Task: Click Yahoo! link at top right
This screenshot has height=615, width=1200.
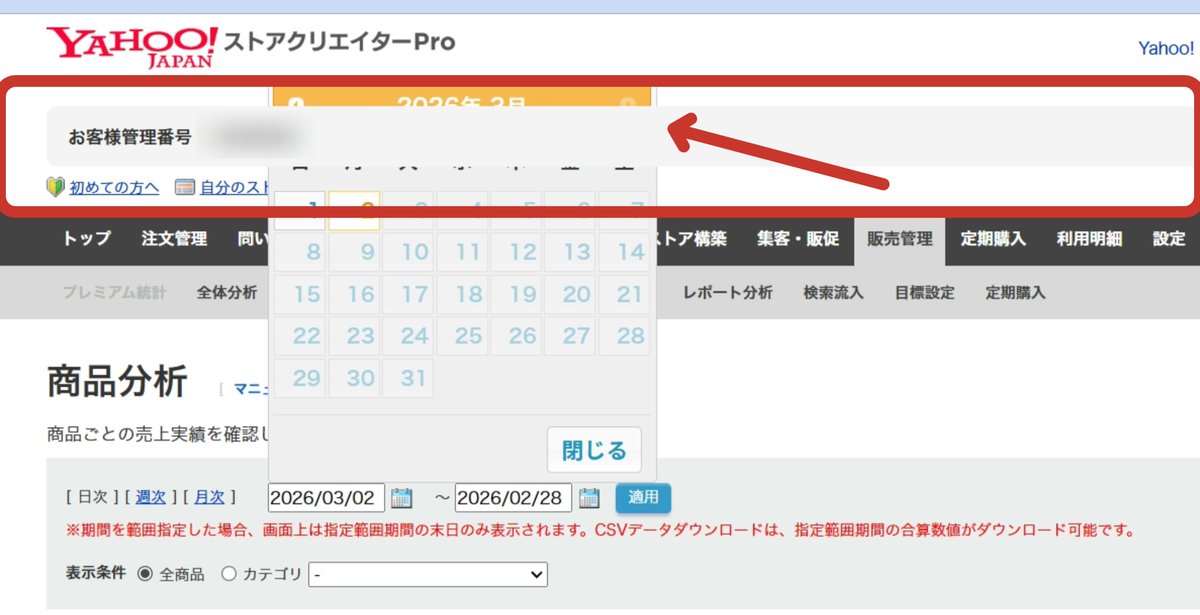Action: [1166, 48]
